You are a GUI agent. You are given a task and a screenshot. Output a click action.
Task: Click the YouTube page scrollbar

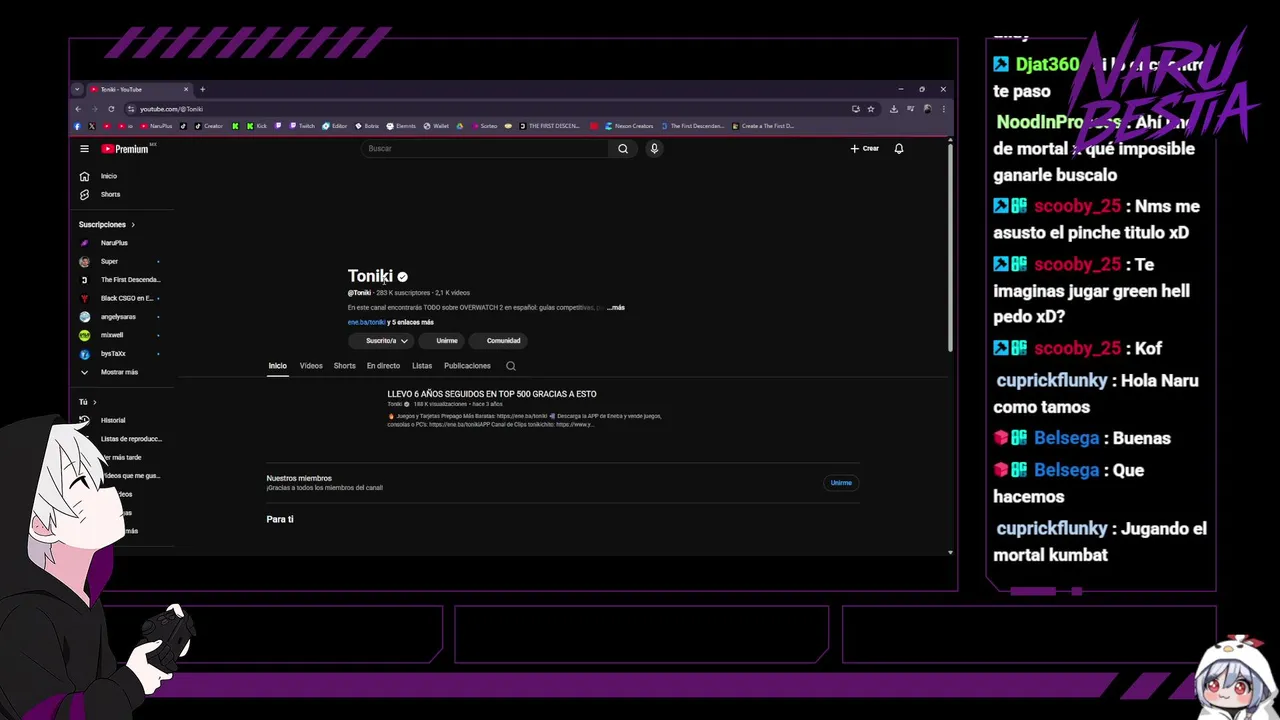[950, 250]
